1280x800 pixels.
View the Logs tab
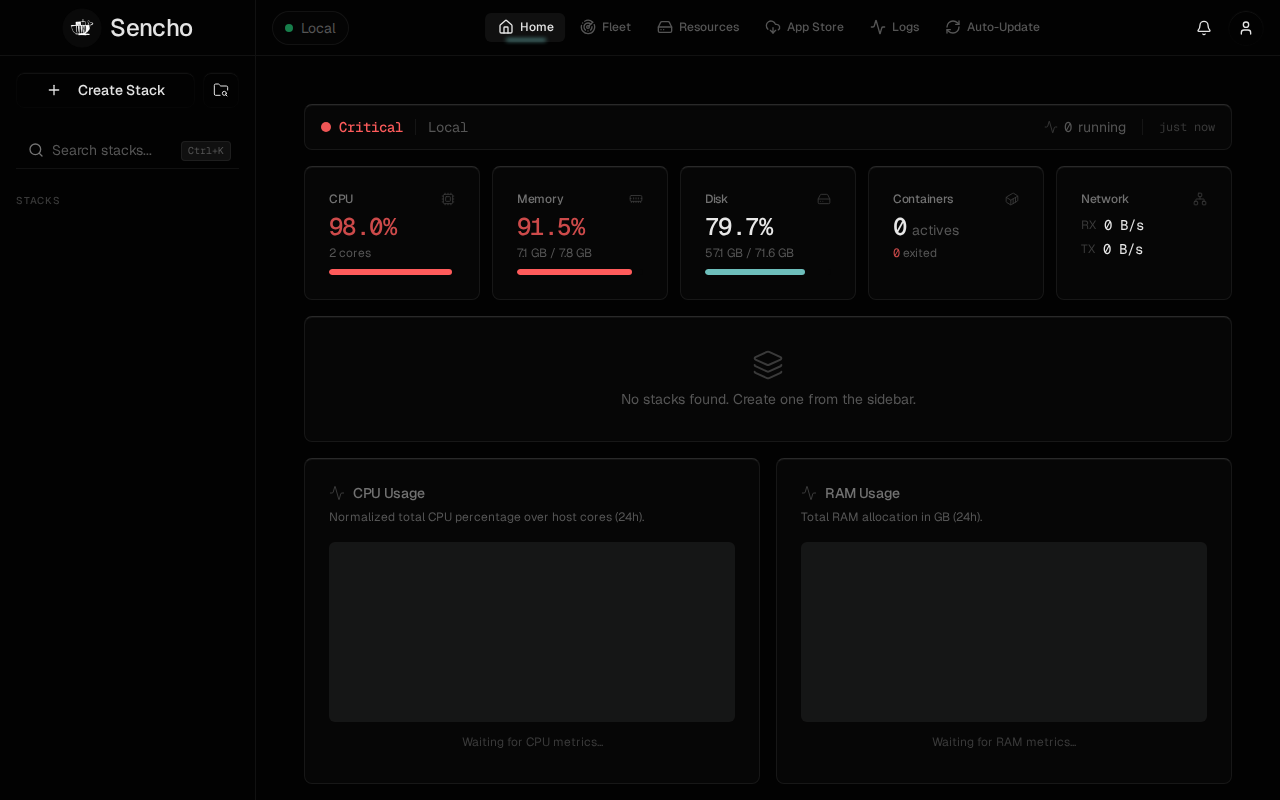click(894, 27)
